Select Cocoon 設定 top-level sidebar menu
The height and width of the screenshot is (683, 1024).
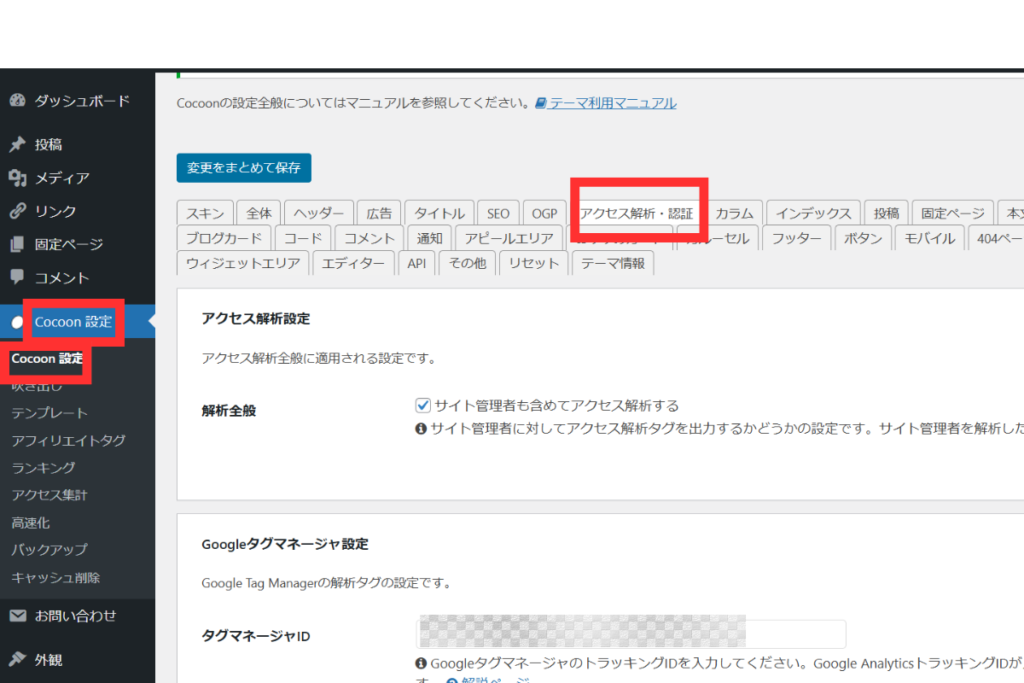coord(77,322)
